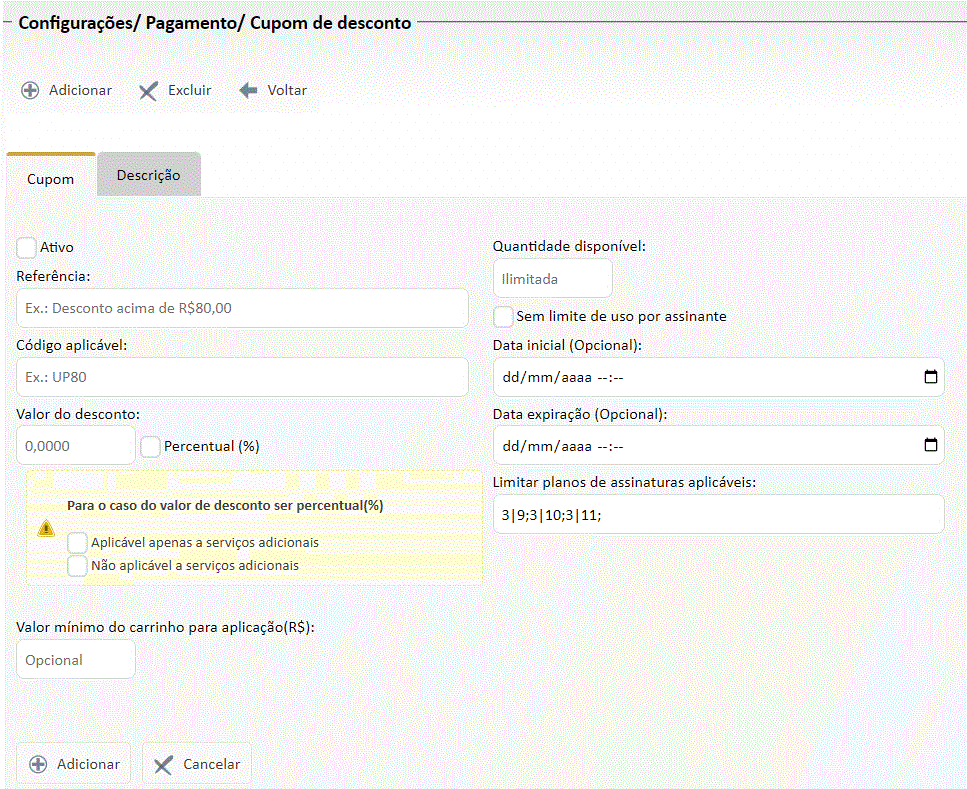The width and height of the screenshot is (967, 789).
Task: Select the Cupom tab
Action: coord(51,179)
